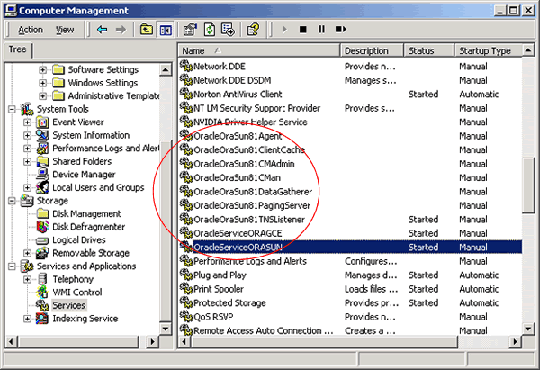The height and width of the screenshot is (370, 540).
Task: Open the Action menu
Action: (x=30, y=30)
